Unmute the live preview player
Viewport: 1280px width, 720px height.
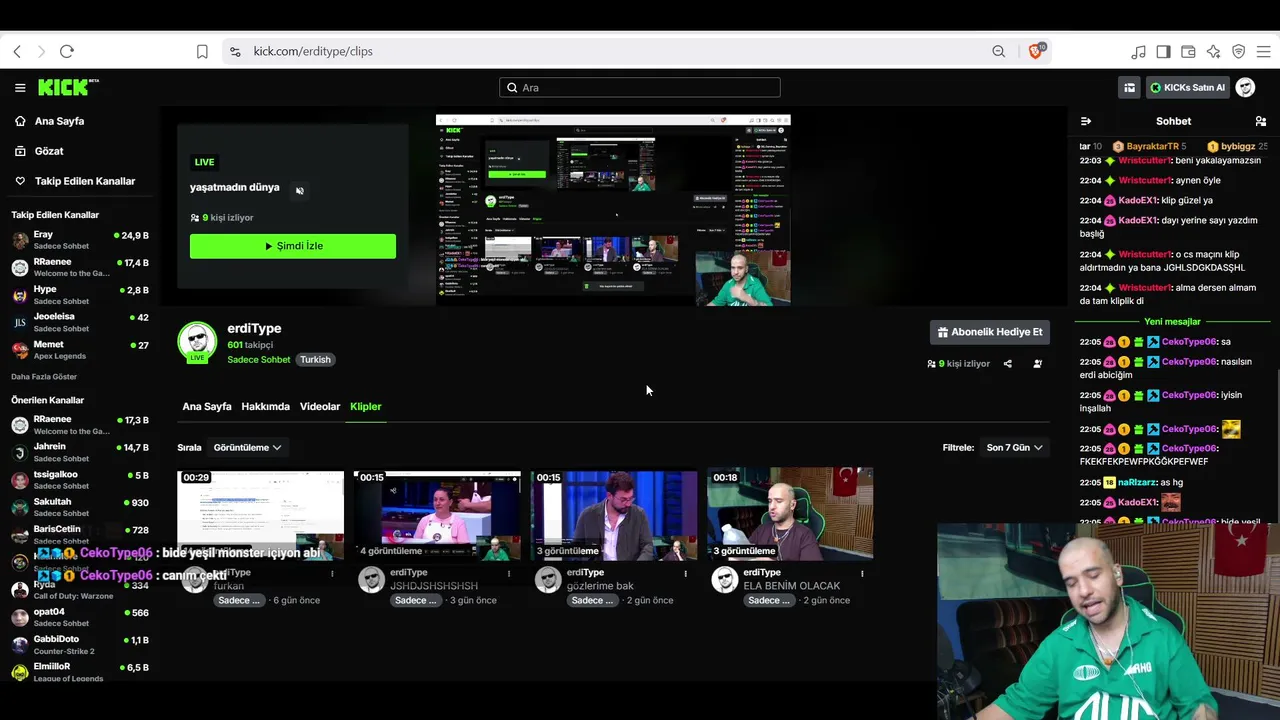(300, 191)
